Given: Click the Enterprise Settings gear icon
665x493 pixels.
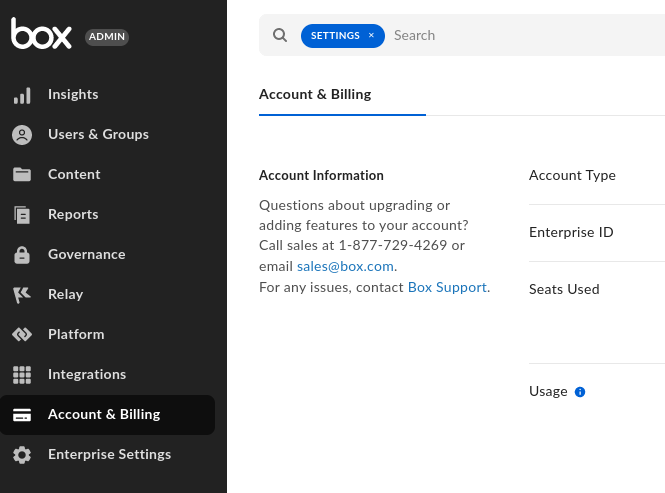Looking at the screenshot, I should [x=22, y=455].
